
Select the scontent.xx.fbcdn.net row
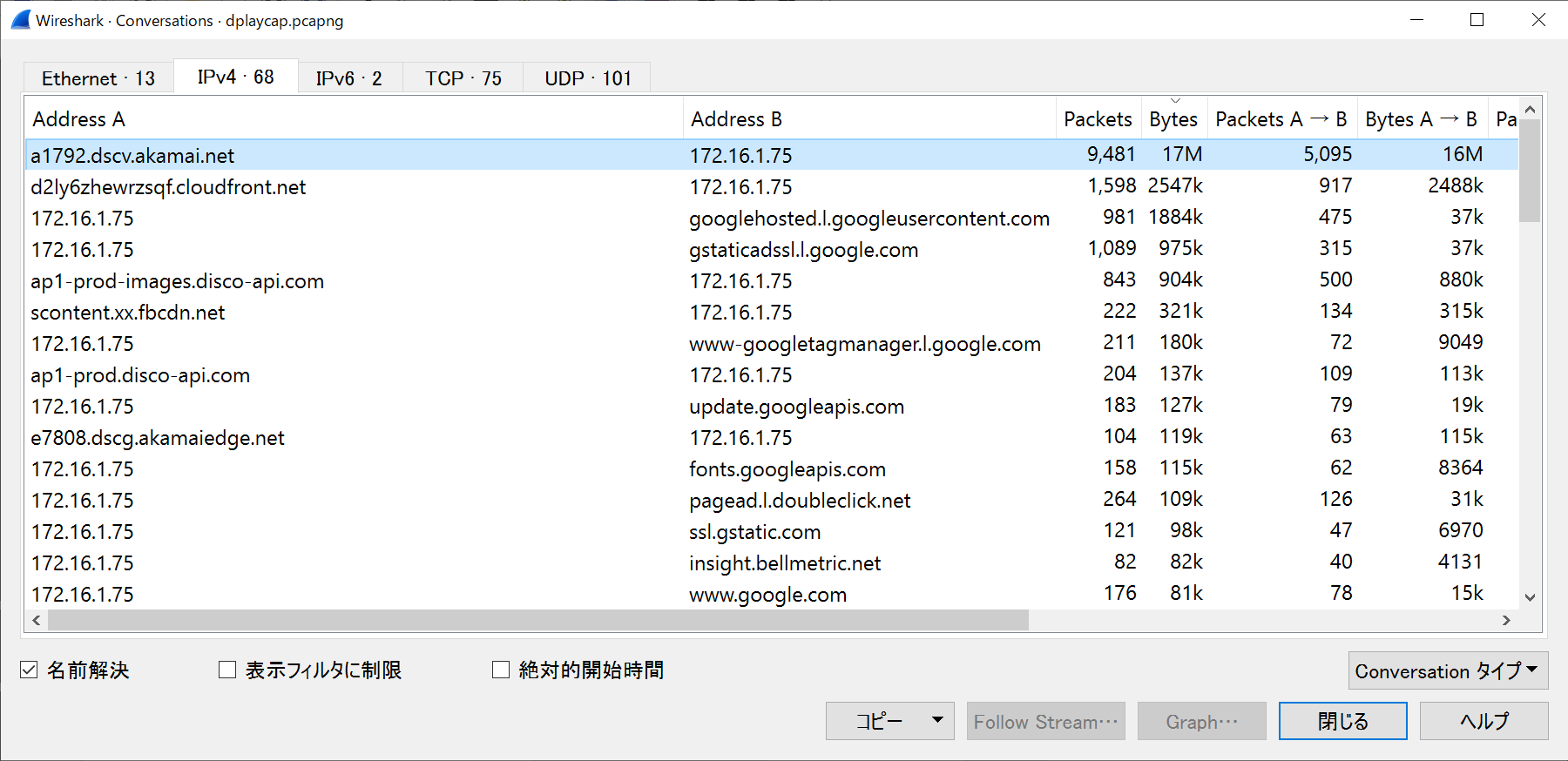(x=772, y=312)
